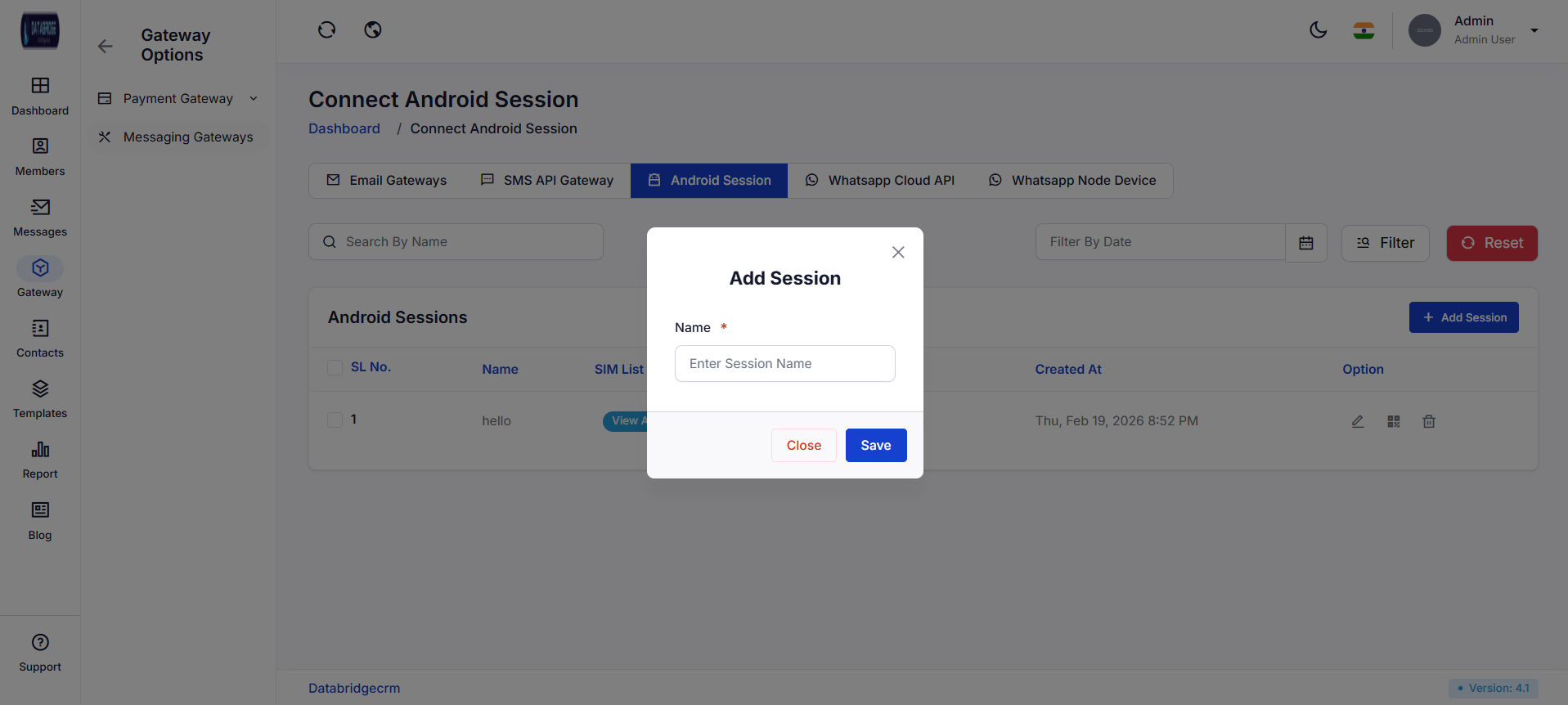Dismiss the dialog with the X icon
The width and height of the screenshot is (1568, 705).
pos(898,252)
